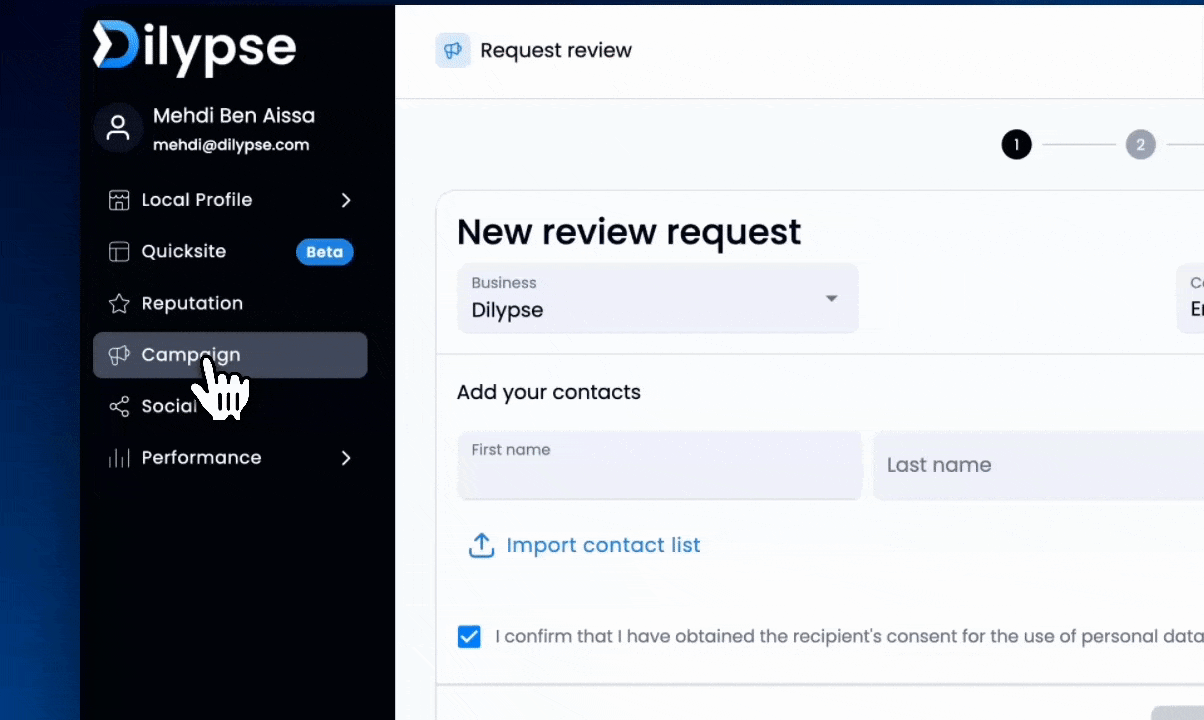Click the user name Mehdi Ben Aissa
Viewport: 1204px width, 720px height.
[x=234, y=116]
